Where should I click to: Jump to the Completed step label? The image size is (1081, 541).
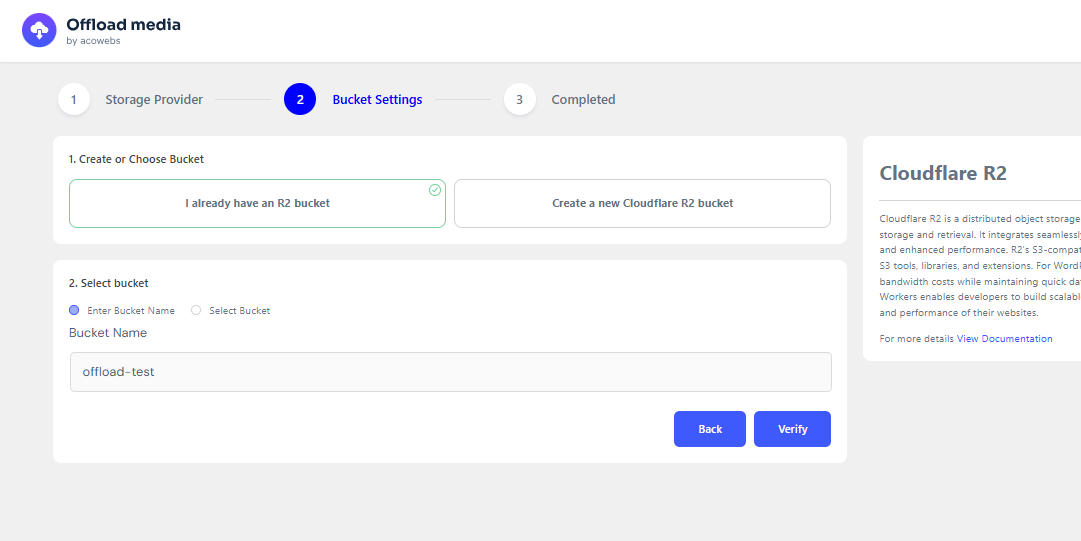pyautogui.click(x=583, y=100)
